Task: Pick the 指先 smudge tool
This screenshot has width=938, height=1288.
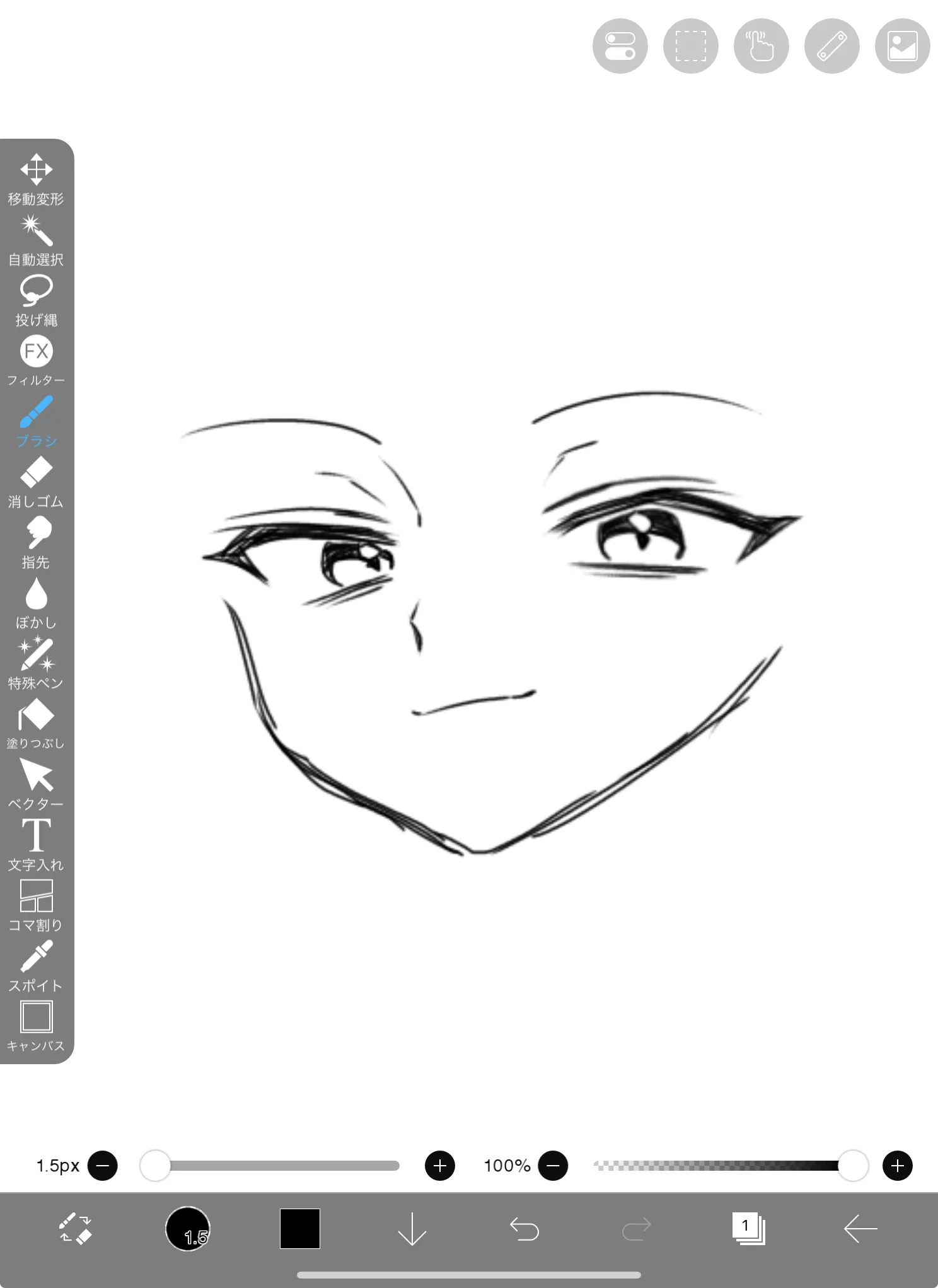Action: [x=36, y=543]
